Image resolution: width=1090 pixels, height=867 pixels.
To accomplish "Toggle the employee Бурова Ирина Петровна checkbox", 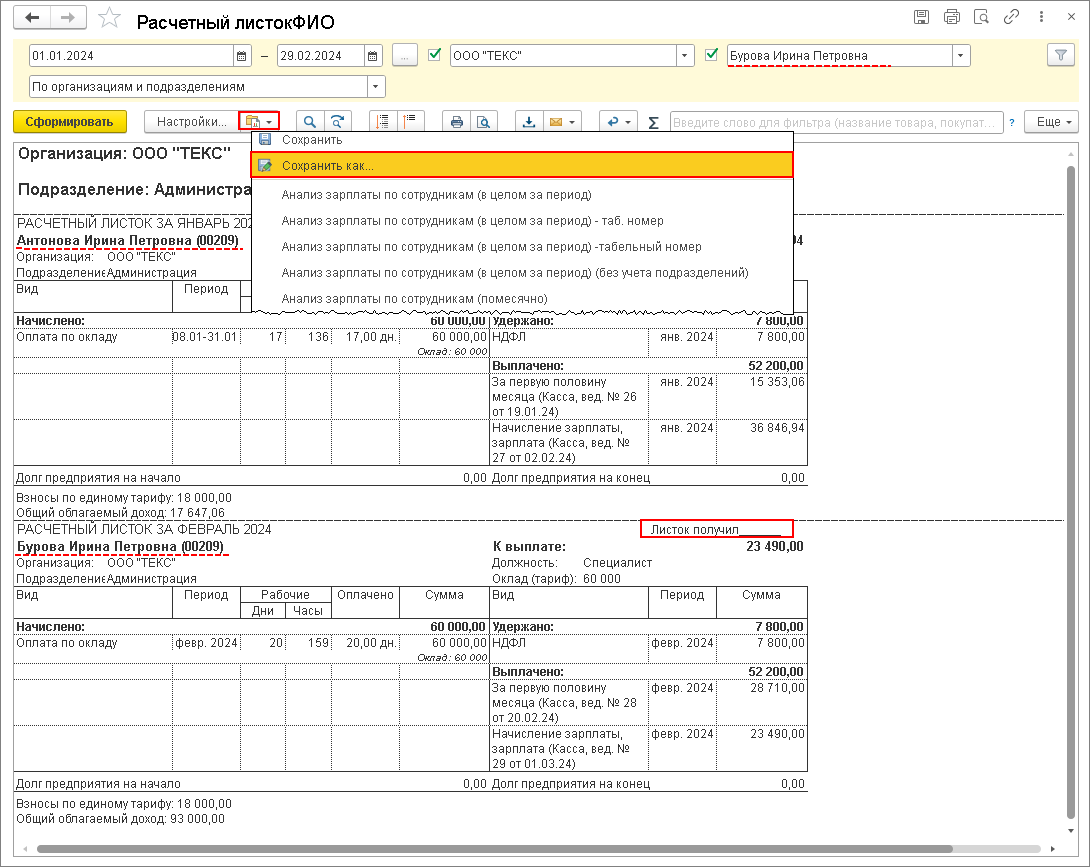I will 712,55.
